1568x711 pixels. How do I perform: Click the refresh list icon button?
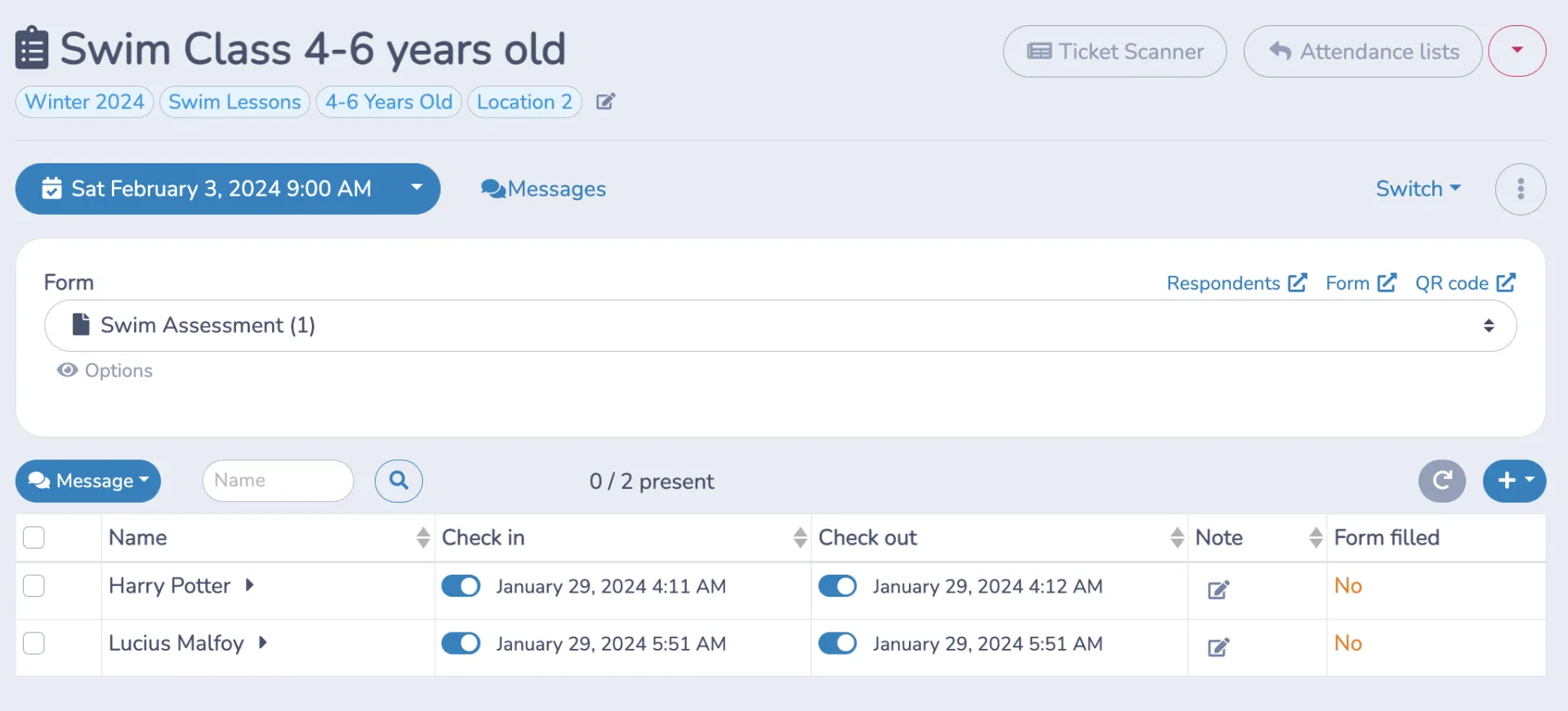pyautogui.click(x=1442, y=481)
